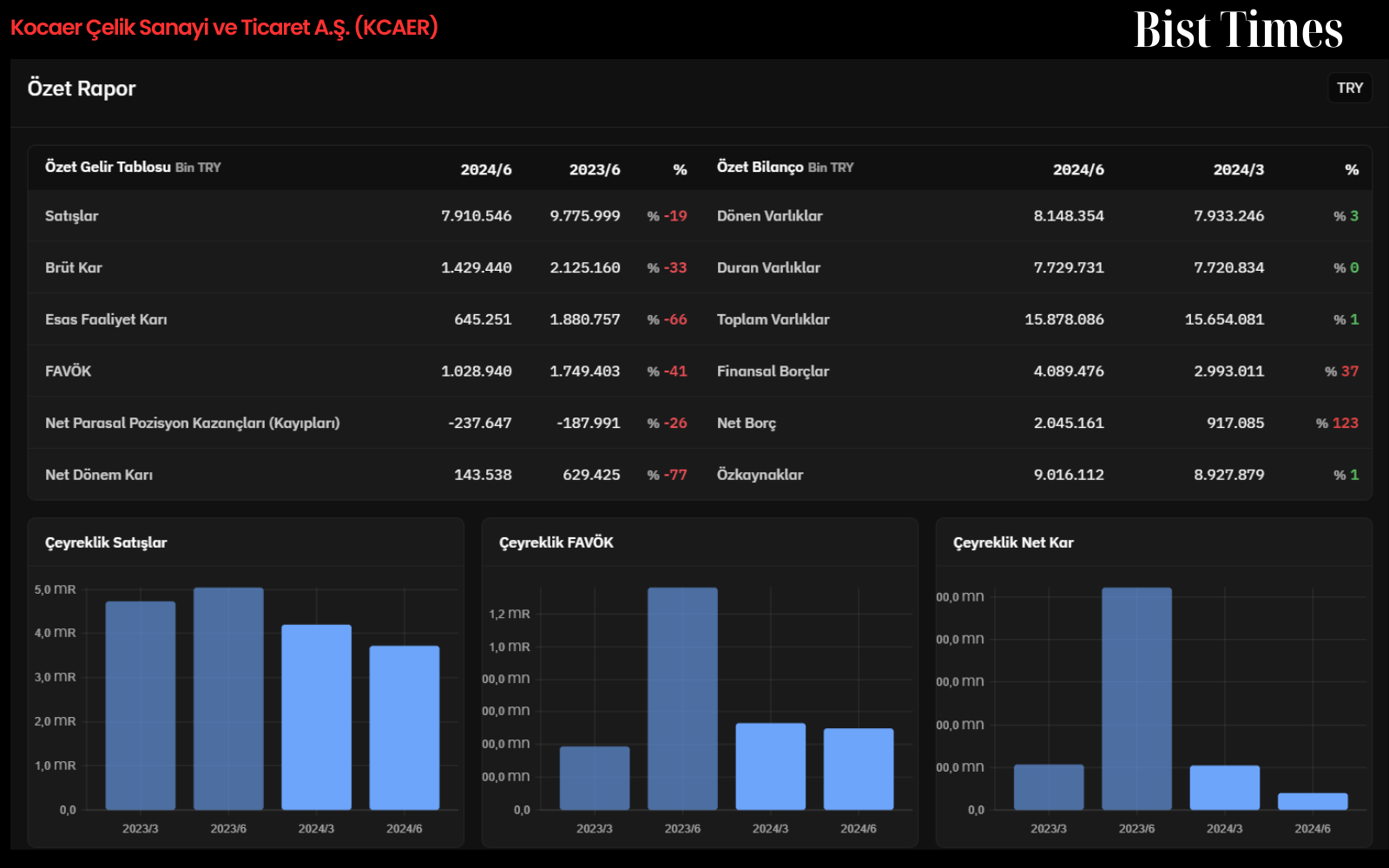The width and height of the screenshot is (1389, 868).
Task: Select the Özet Rapor heading
Action: [x=82, y=89]
